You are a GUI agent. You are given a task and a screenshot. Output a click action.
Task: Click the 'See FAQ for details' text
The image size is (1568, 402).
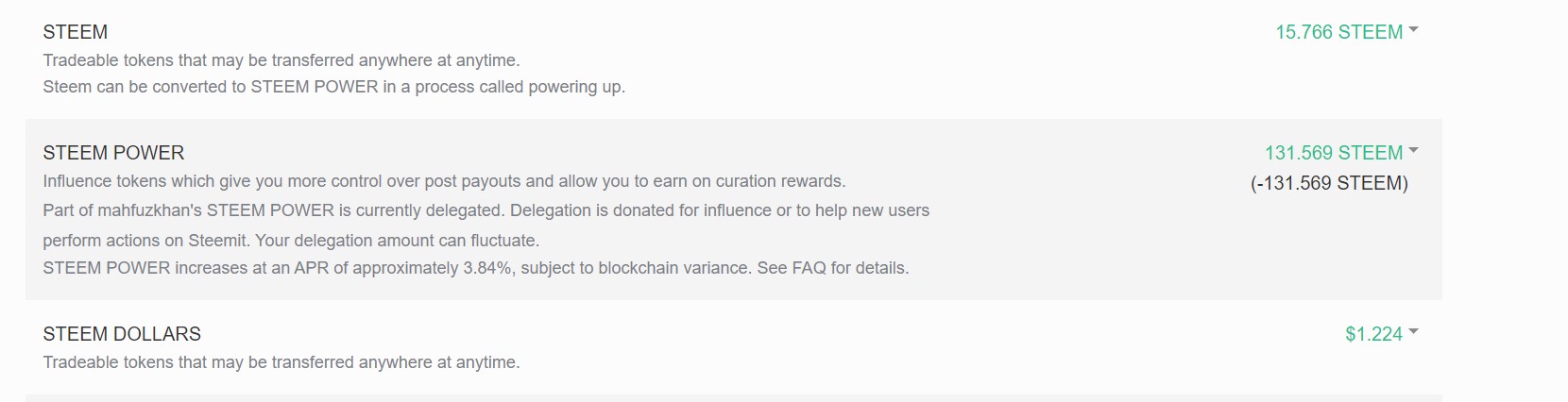click(832, 268)
